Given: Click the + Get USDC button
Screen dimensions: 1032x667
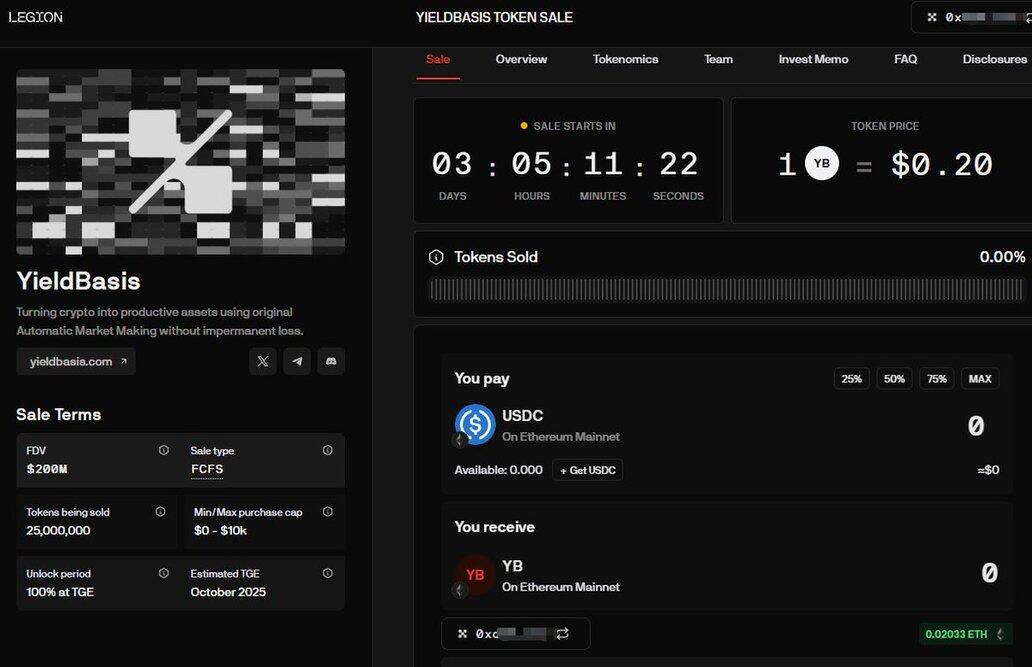Looking at the screenshot, I should 588,470.
